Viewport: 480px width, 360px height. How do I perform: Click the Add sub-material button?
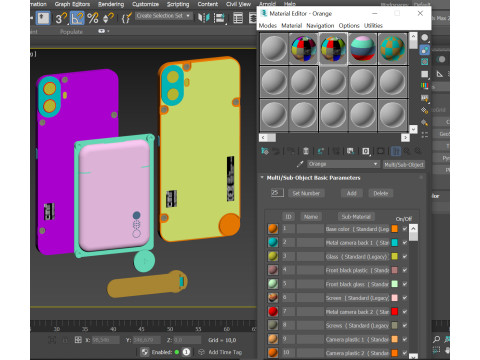pos(351,193)
